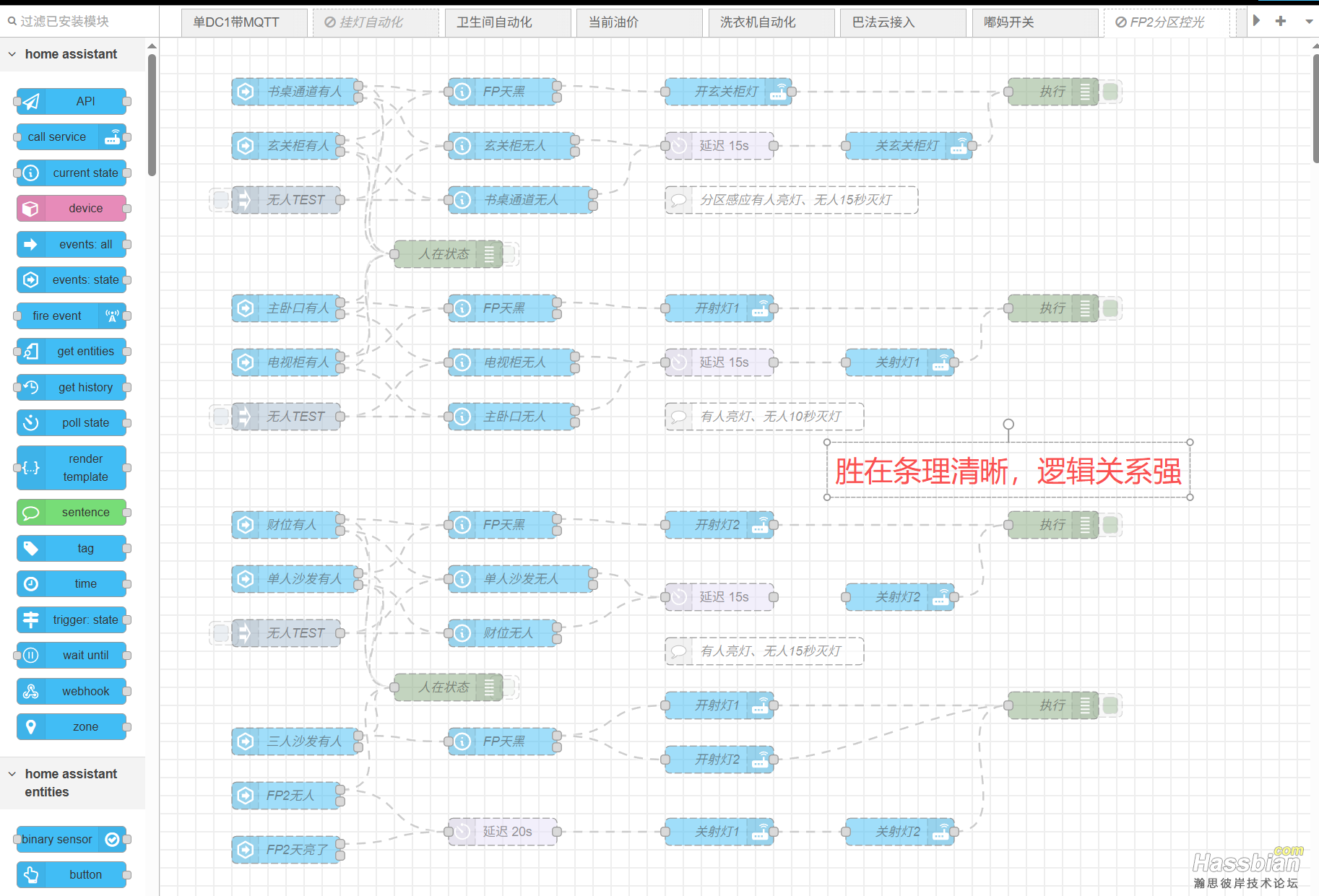1319x896 pixels.
Task: Select the 书桌通道有人 state node
Action: pyautogui.click(x=295, y=92)
